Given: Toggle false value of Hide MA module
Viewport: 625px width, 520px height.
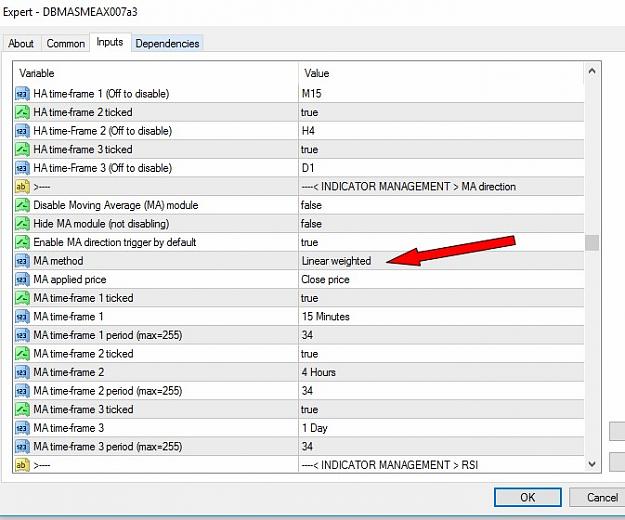Looking at the screenshot, I should pos(311,224).
